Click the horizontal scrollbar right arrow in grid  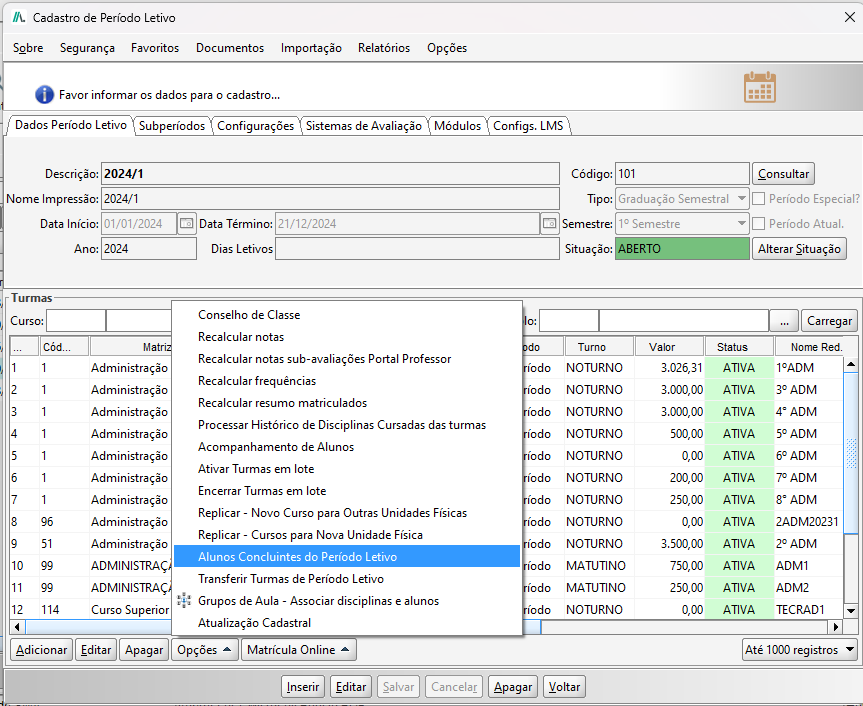pyautogui.click(x=836, y=627)
